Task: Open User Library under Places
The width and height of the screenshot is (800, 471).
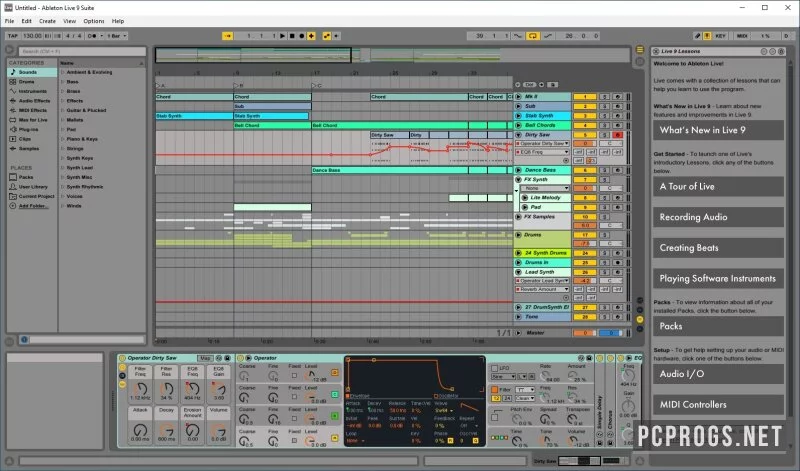Action: tap(33, 187)
